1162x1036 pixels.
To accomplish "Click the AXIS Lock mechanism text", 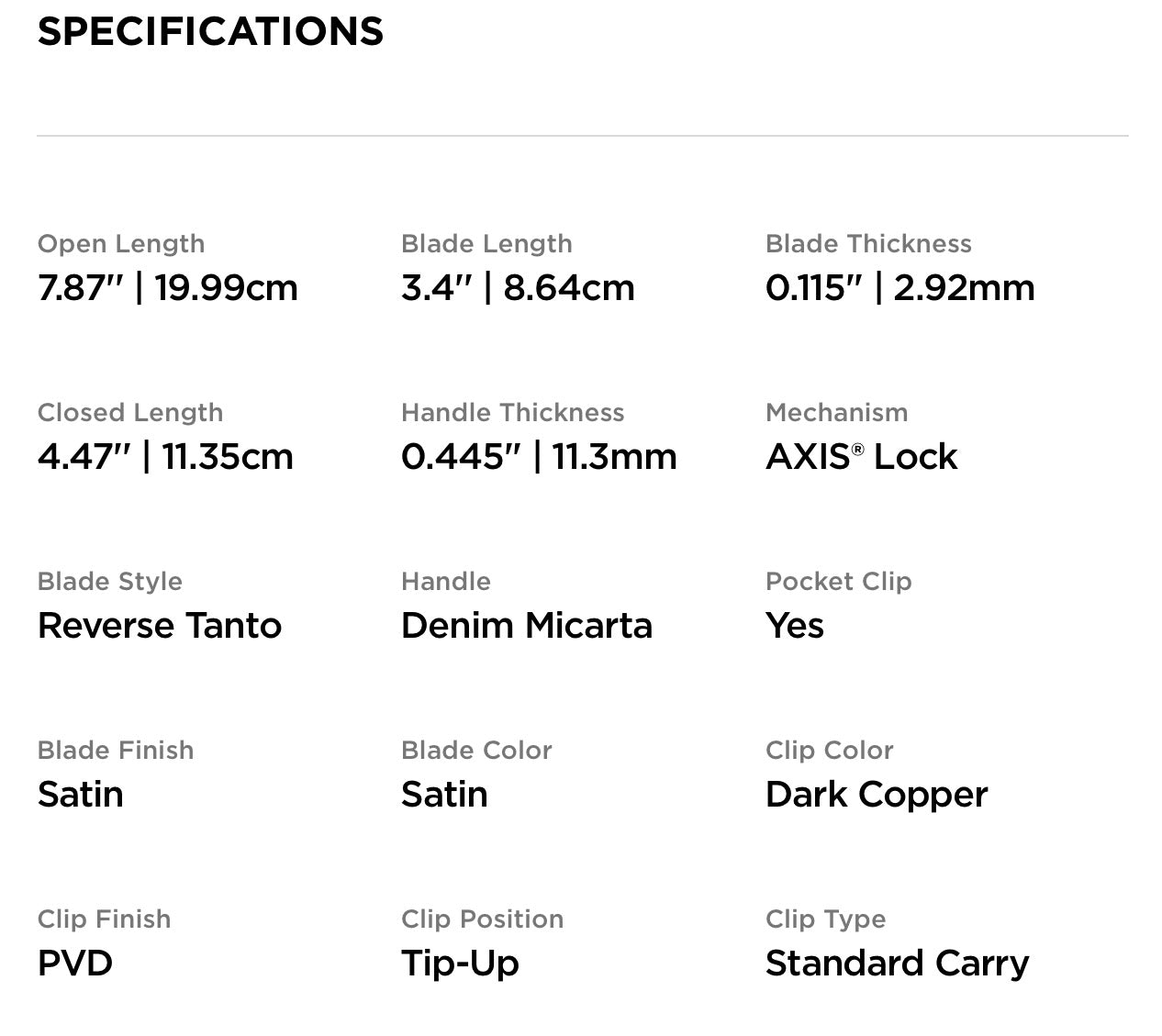I will pyautogui.click(x=861, y=457).
